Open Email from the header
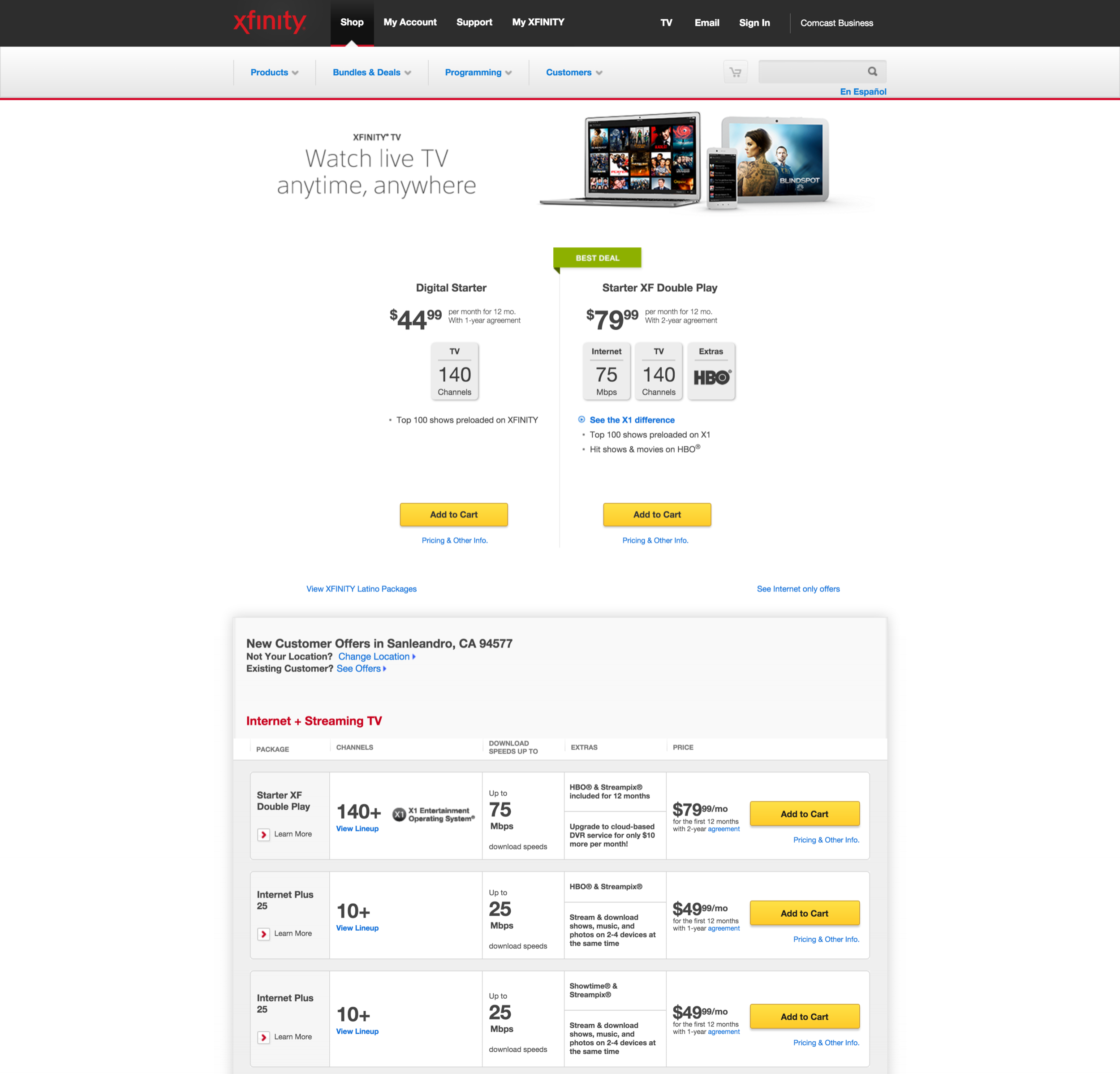Screen dimensions: 1120x1074 pyautogui.click(x=707, y=23)
